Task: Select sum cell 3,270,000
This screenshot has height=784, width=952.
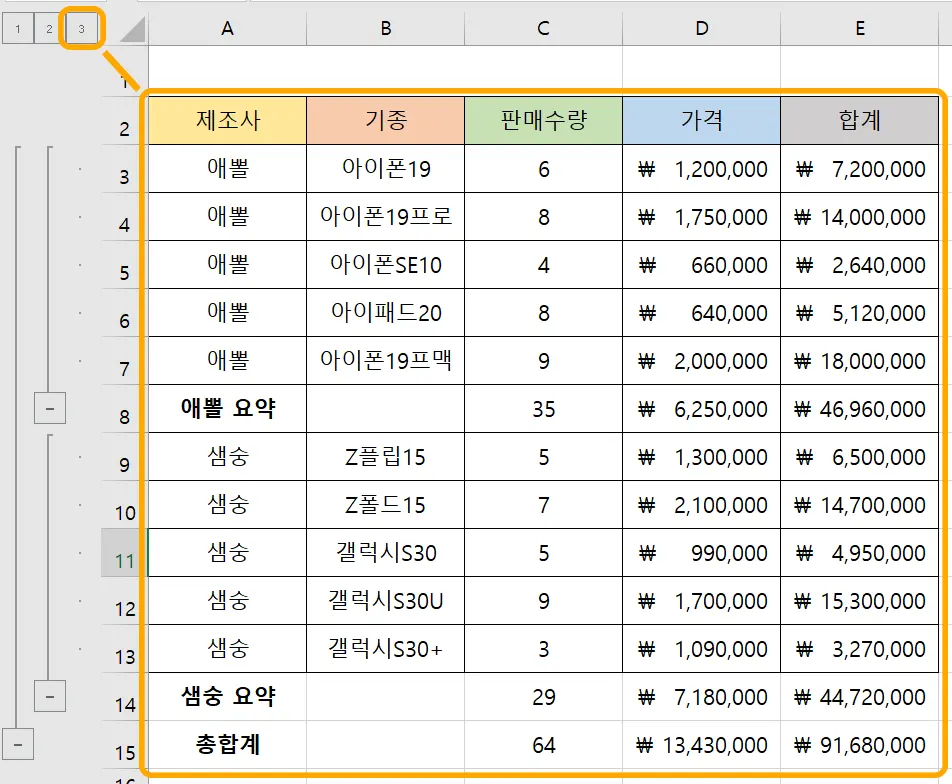Action: (x=860, y=649)
